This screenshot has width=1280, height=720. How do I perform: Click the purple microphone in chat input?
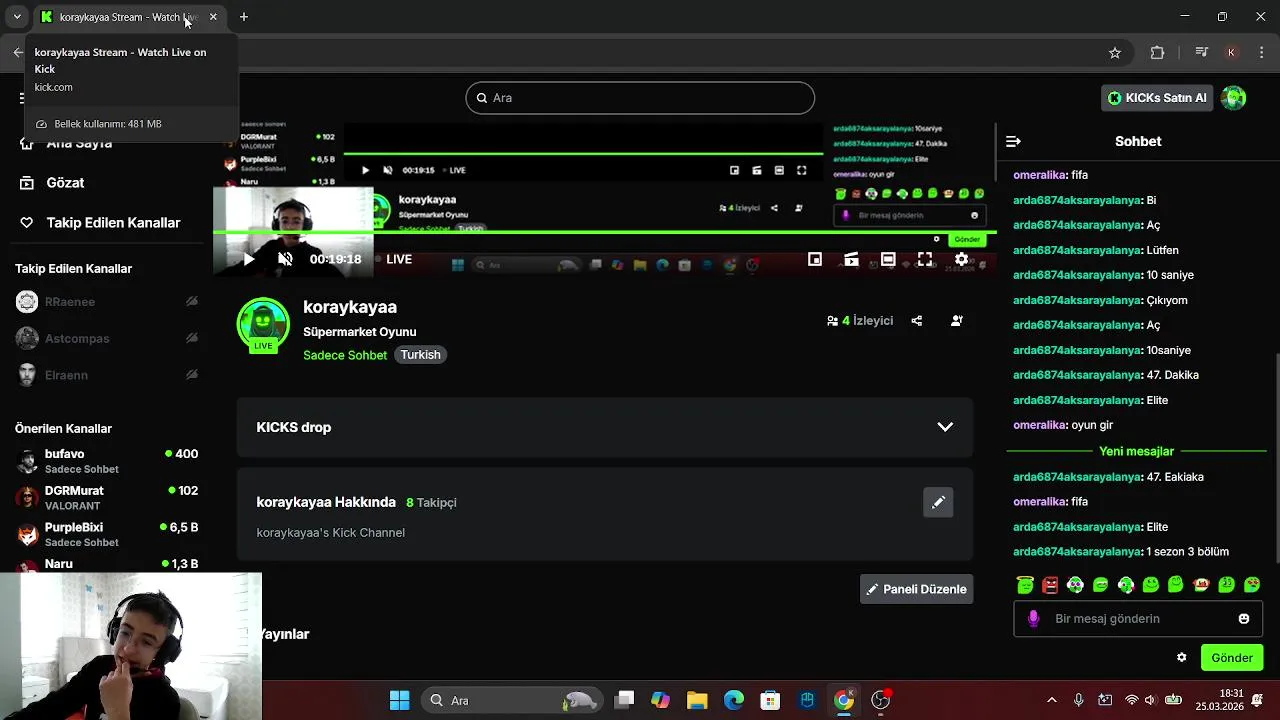click(x=1033, y=619)
